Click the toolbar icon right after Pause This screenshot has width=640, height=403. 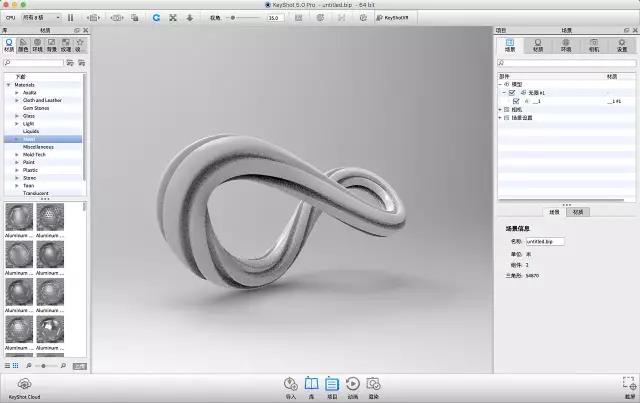coord(93,18)
